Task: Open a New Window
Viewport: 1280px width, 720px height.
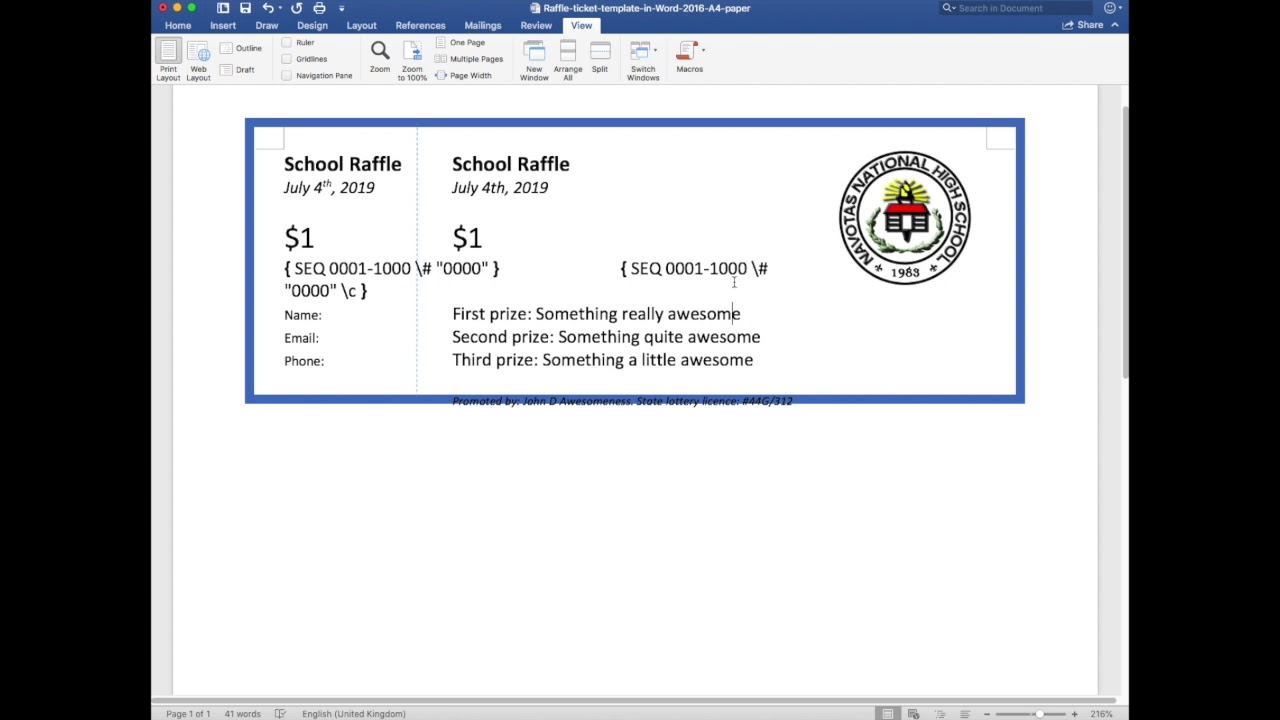Action: pyautogui.click(x=534, y=60)
